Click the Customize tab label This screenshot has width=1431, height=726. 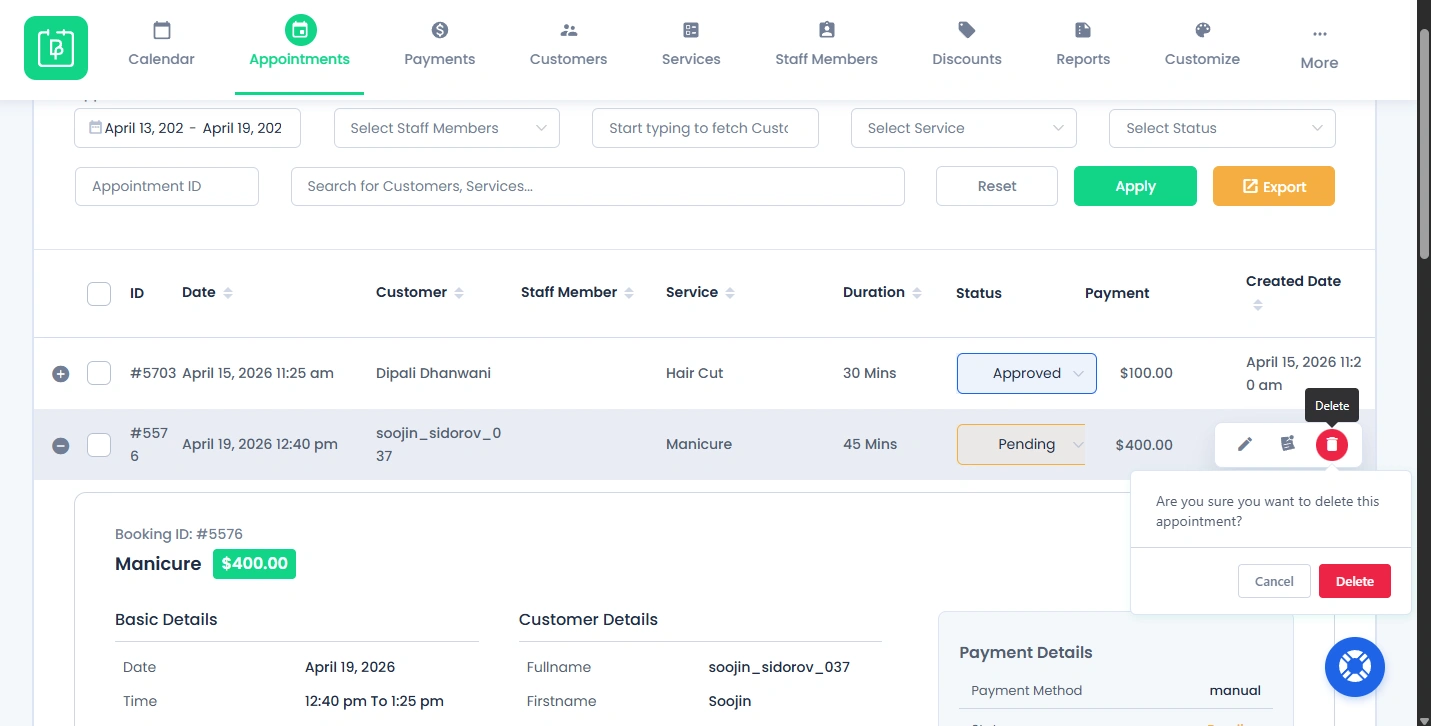(1203, 59)
